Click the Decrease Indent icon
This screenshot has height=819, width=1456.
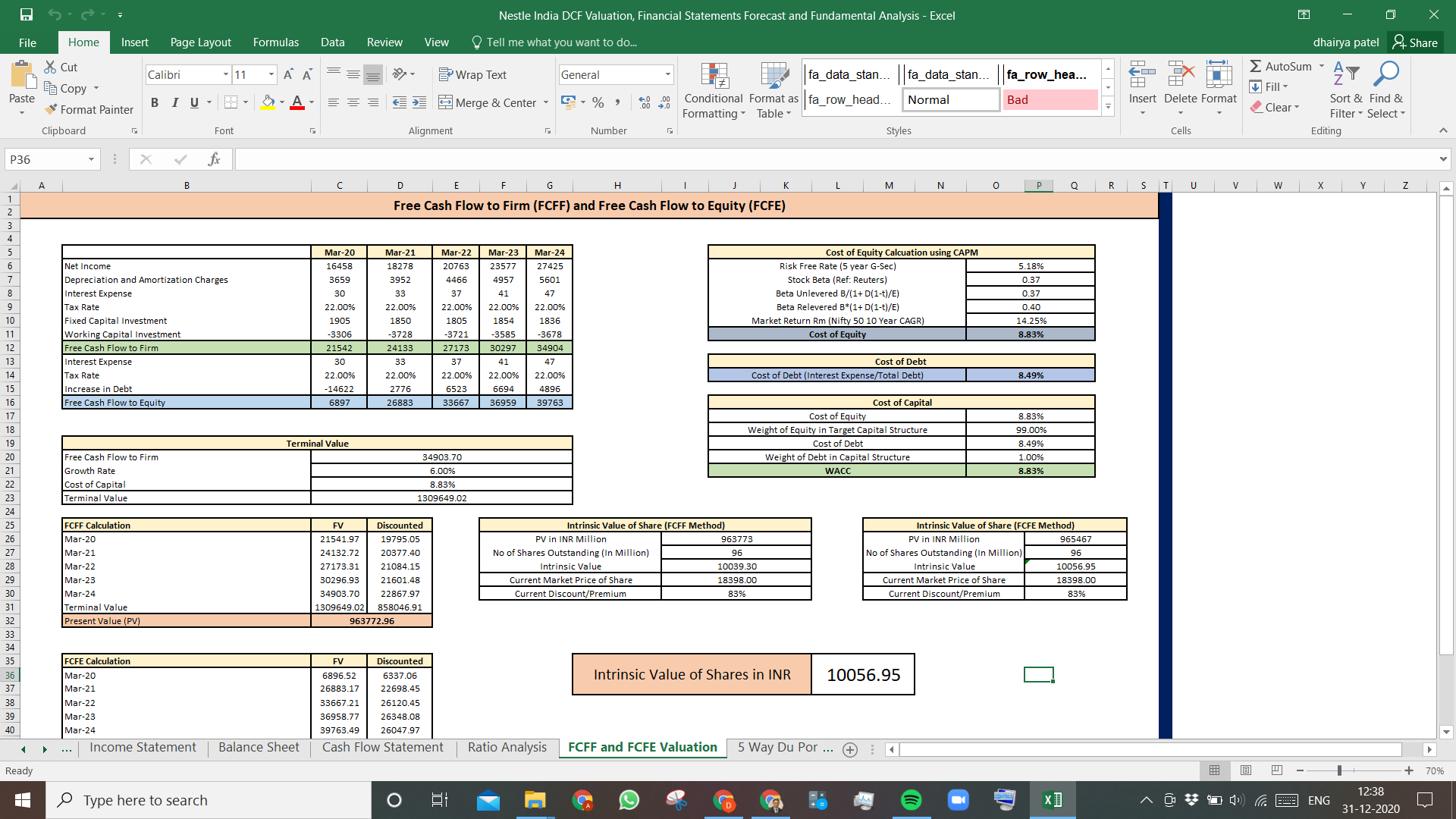[x=400, y=102]
